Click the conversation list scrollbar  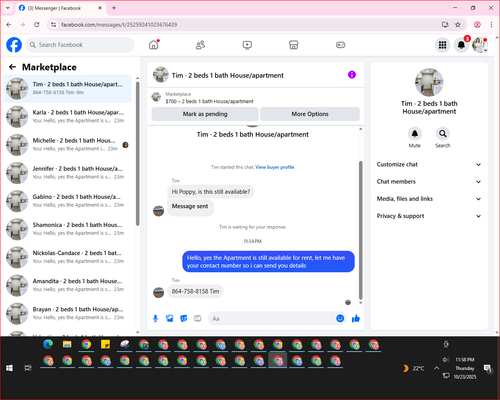pyautogui.click(x=138, y=153)
